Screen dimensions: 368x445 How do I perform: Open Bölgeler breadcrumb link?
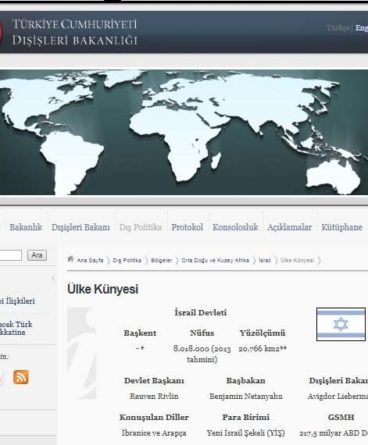pos(161,260)
